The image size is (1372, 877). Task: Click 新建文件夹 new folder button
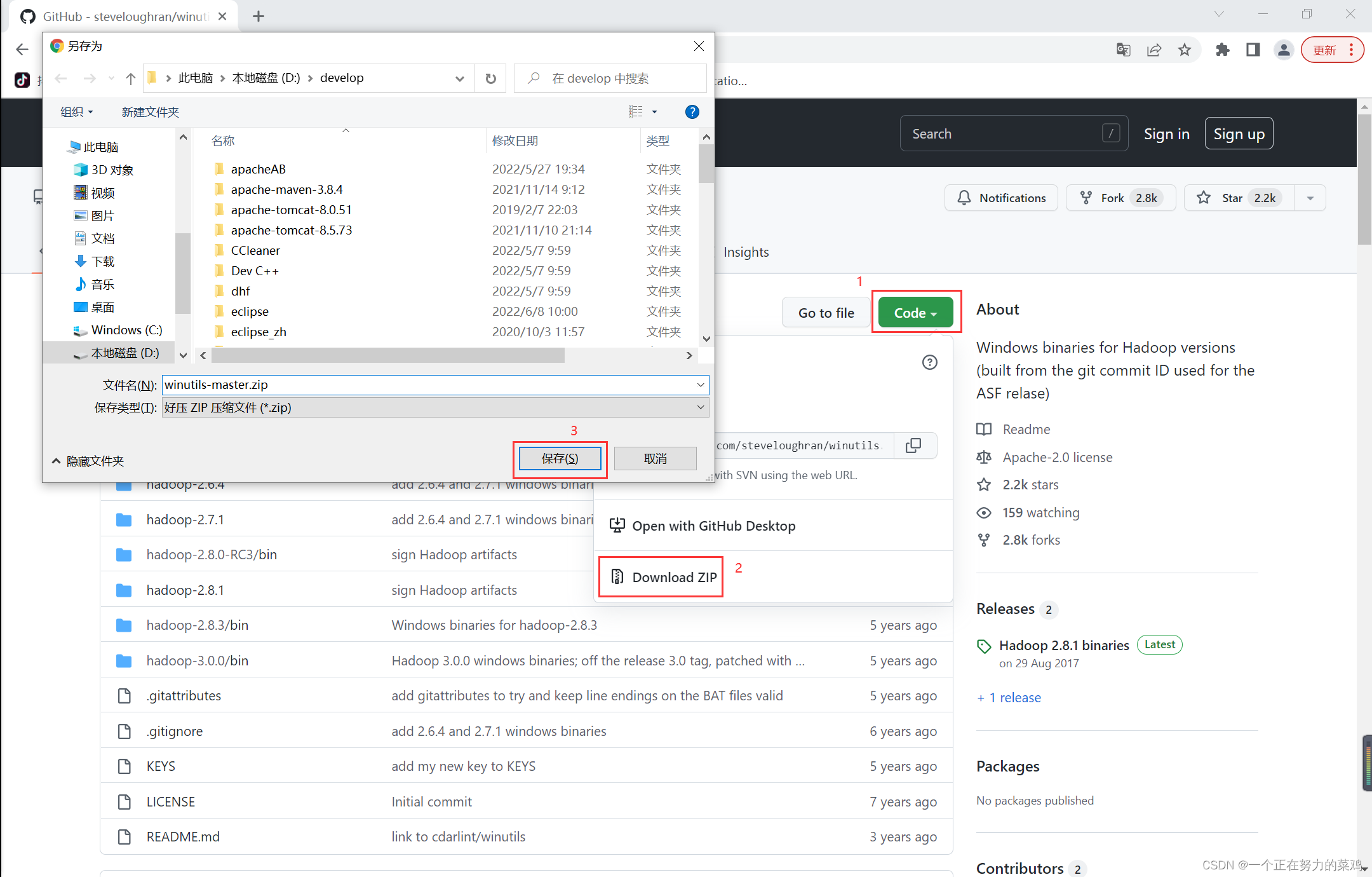(151, 112)
